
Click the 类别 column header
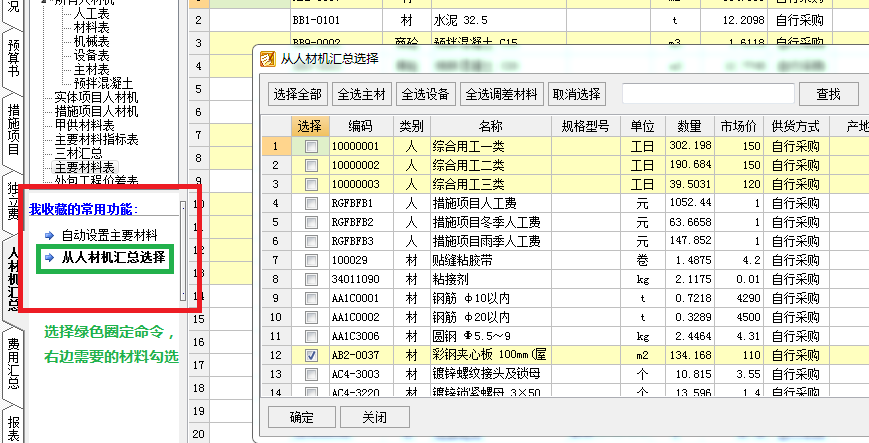click(x=412, y=126)
